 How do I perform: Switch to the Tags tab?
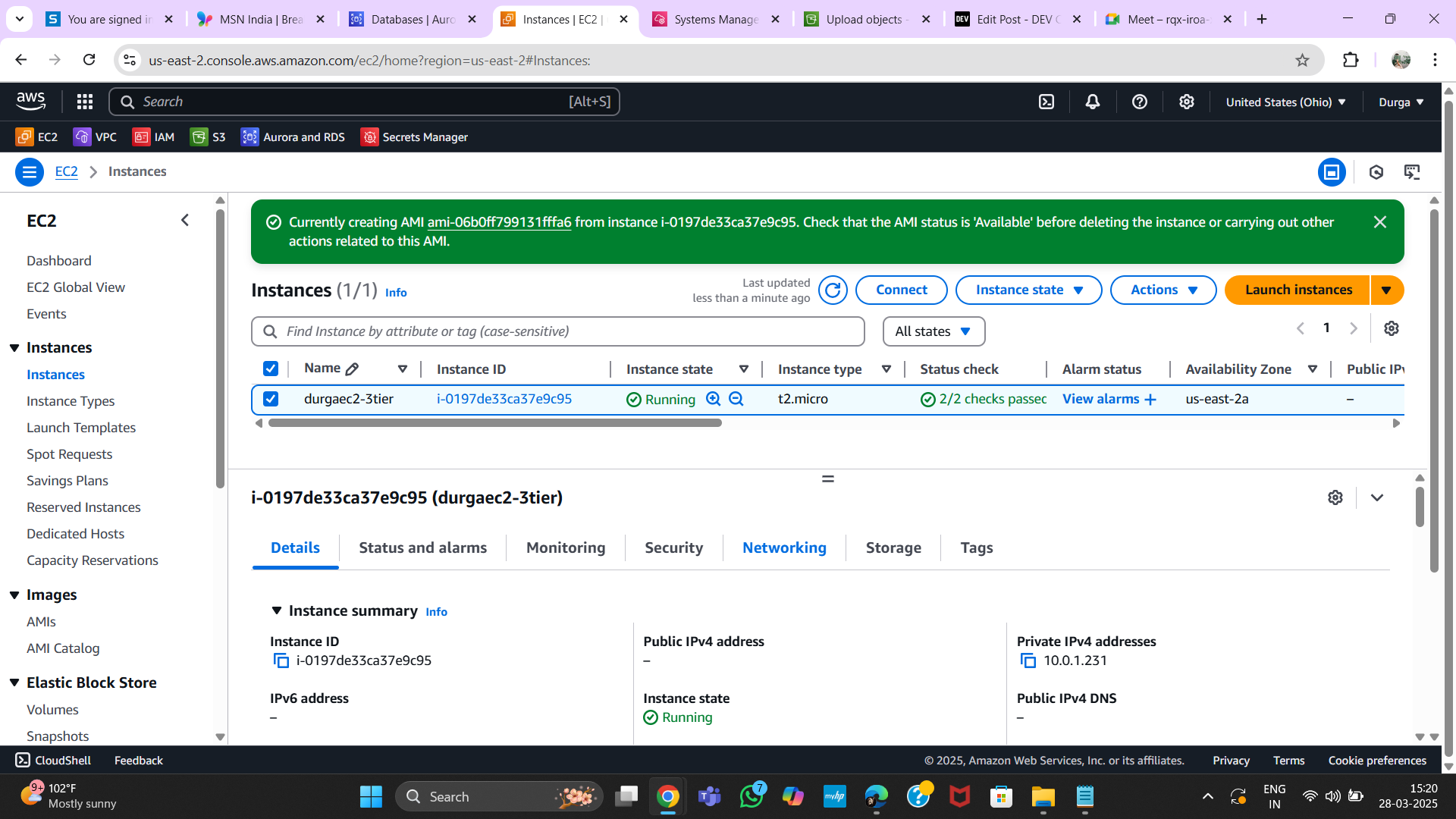pos(977,548)
